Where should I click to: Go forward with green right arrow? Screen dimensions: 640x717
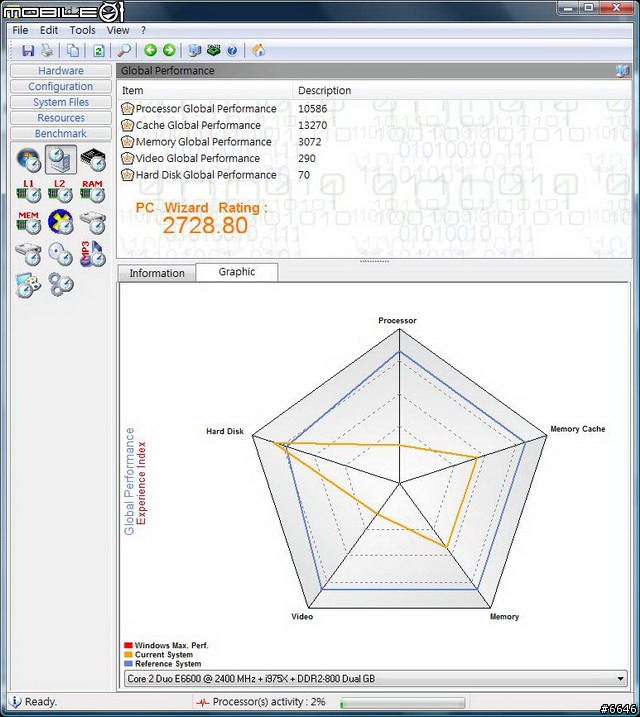[169, 50]
